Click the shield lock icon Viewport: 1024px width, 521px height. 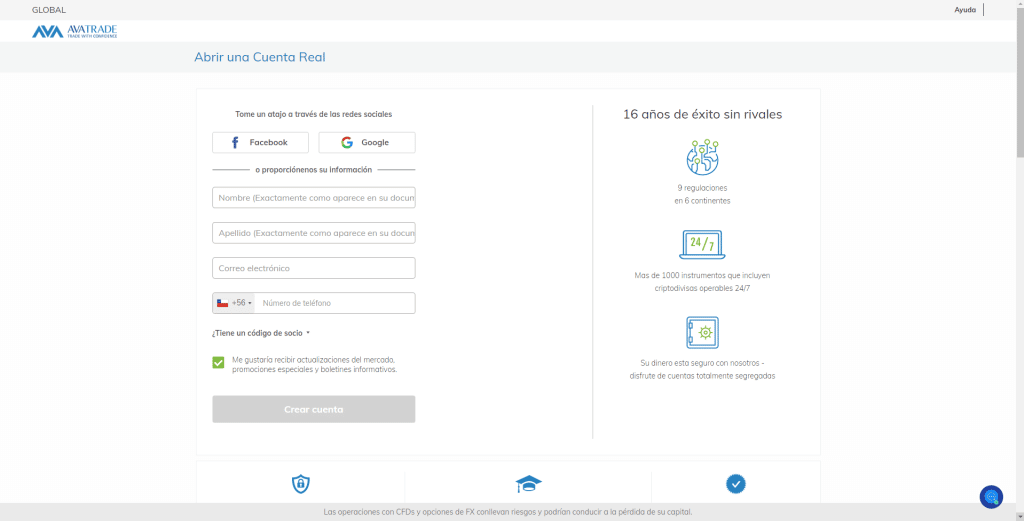(300, 484)
